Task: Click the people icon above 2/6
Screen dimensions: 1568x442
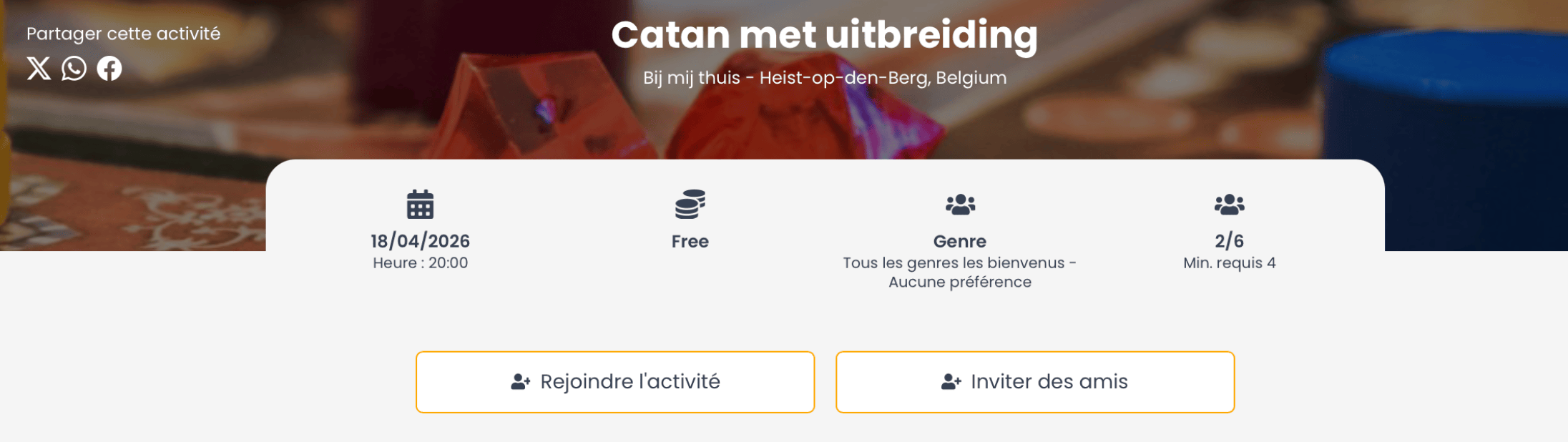Action: tap(1229, 205)
